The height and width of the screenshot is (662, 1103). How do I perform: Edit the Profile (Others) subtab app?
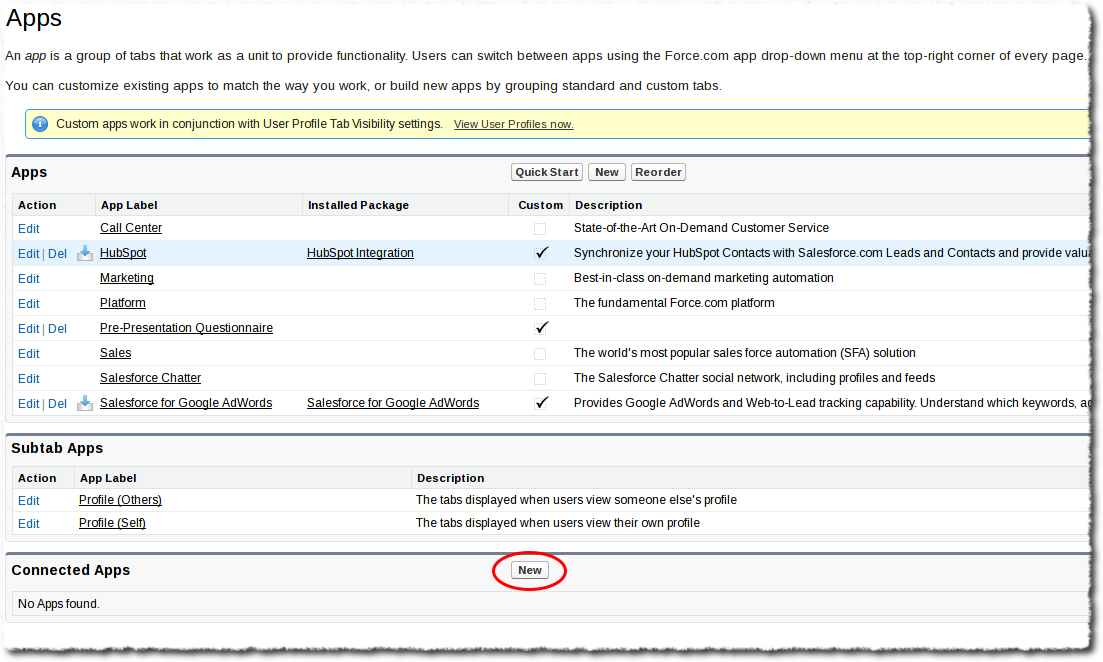pos(29,501)
